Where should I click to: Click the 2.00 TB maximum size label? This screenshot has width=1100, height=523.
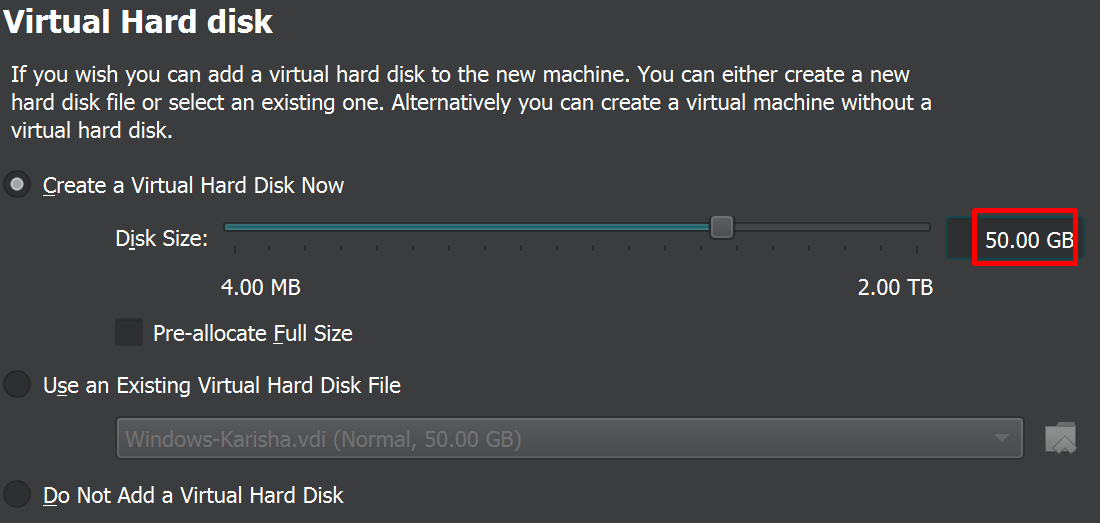pos(895,287)
